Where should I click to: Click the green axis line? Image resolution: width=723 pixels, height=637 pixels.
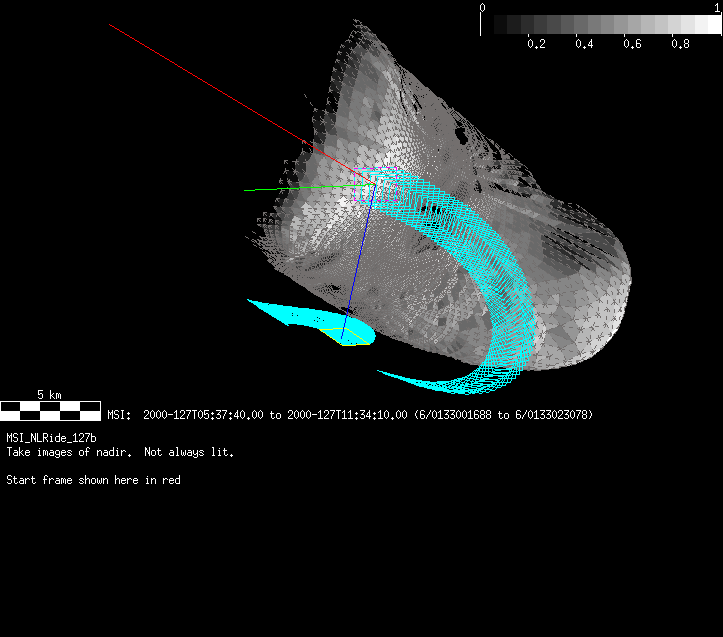click(x=309, y=187)
